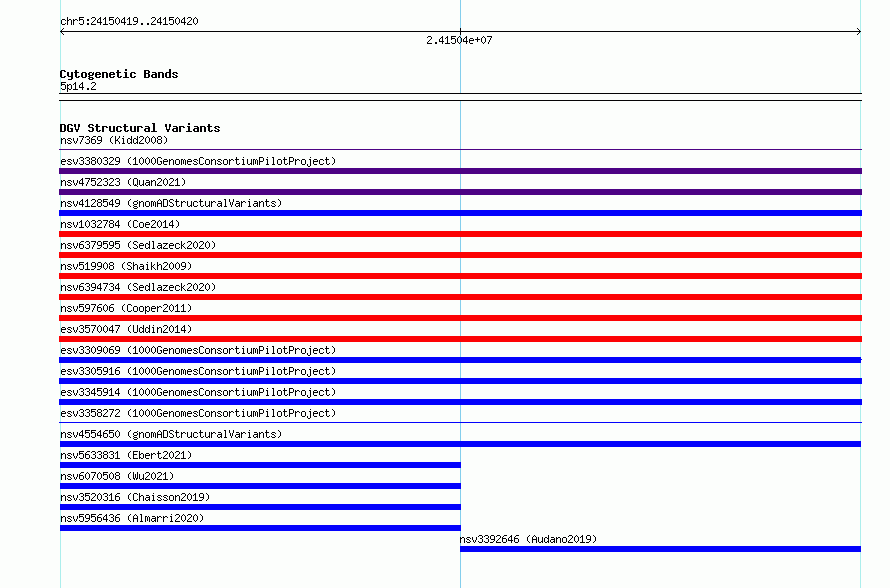Click the blue bar under nsv4554650
This screenshot has width=890, height=588.
(x=460, y=444)
